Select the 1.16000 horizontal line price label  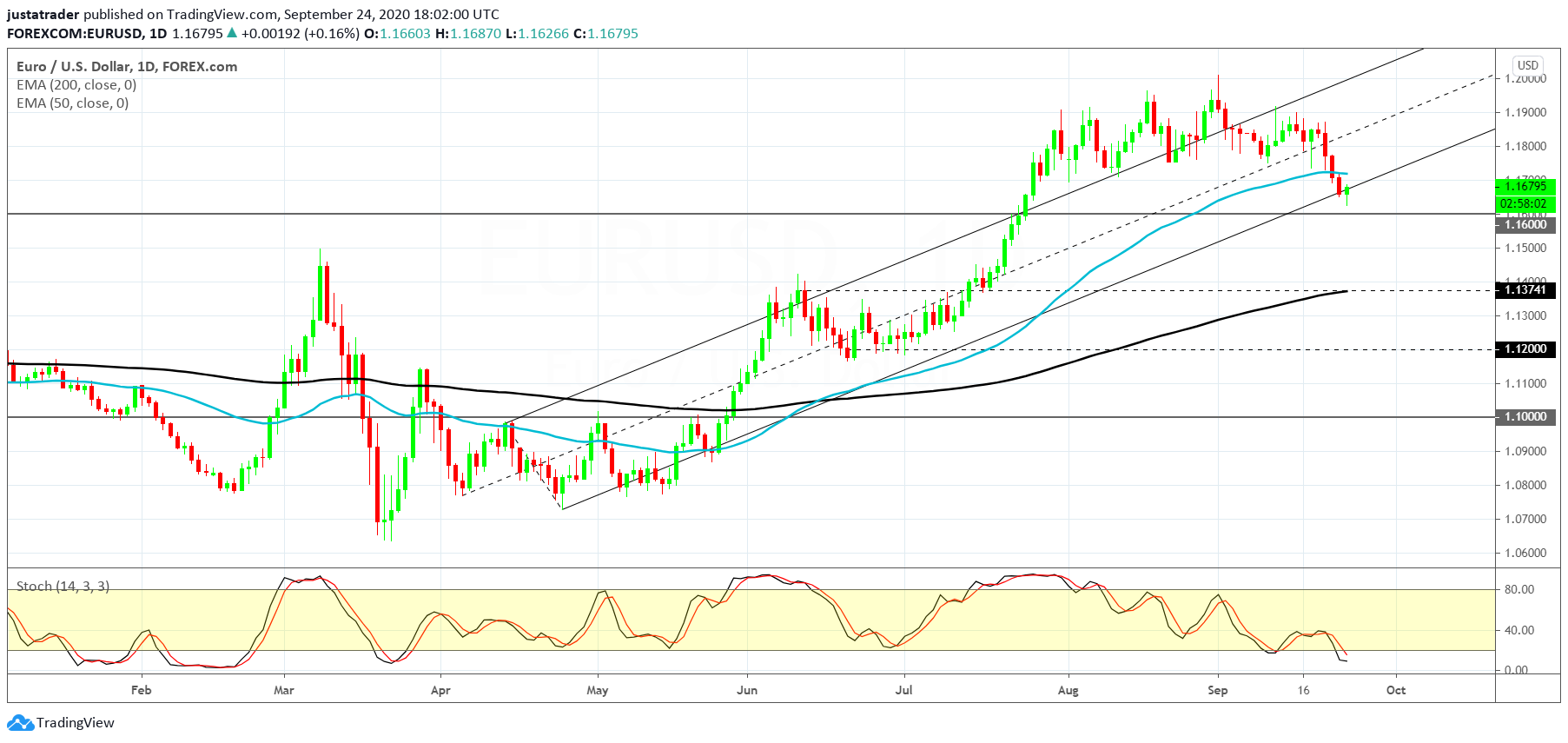1525,225
